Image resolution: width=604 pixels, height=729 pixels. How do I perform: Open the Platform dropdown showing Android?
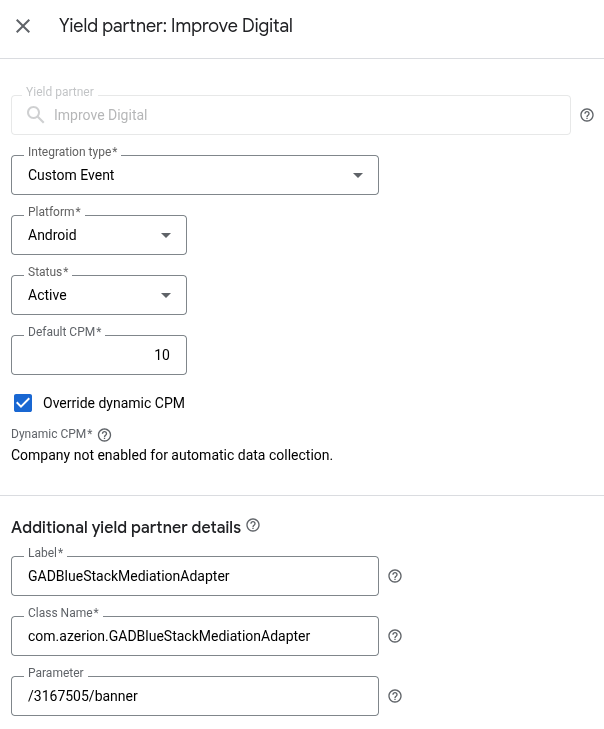(x=99, y=235)
